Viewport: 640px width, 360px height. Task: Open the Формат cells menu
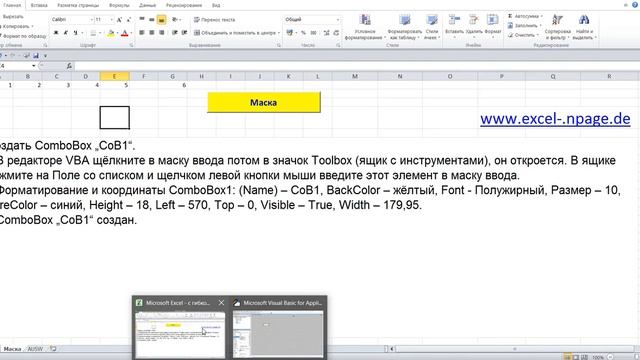coord(493,26)
